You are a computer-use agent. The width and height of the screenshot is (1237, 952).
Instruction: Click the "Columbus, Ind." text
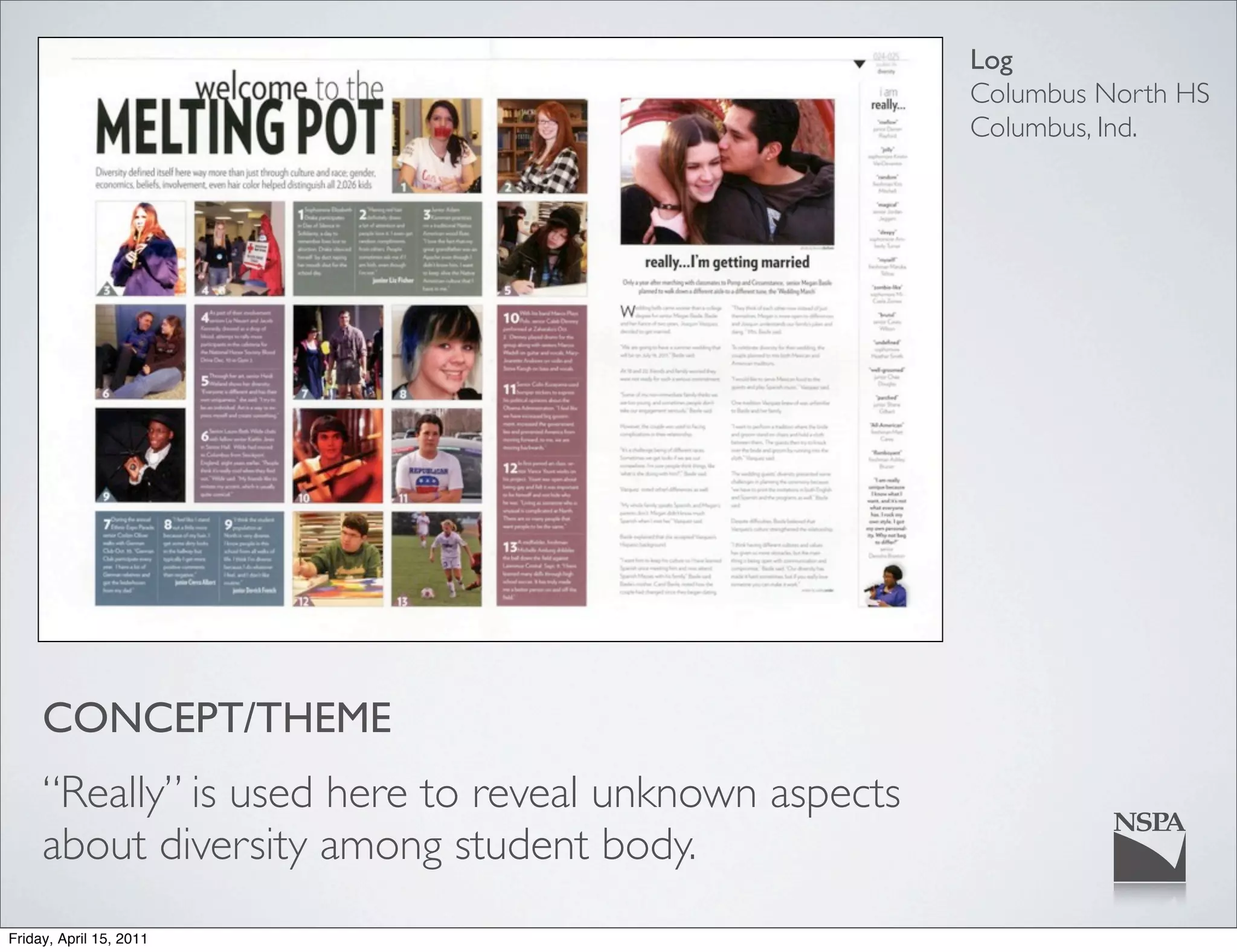point(1053,127)
